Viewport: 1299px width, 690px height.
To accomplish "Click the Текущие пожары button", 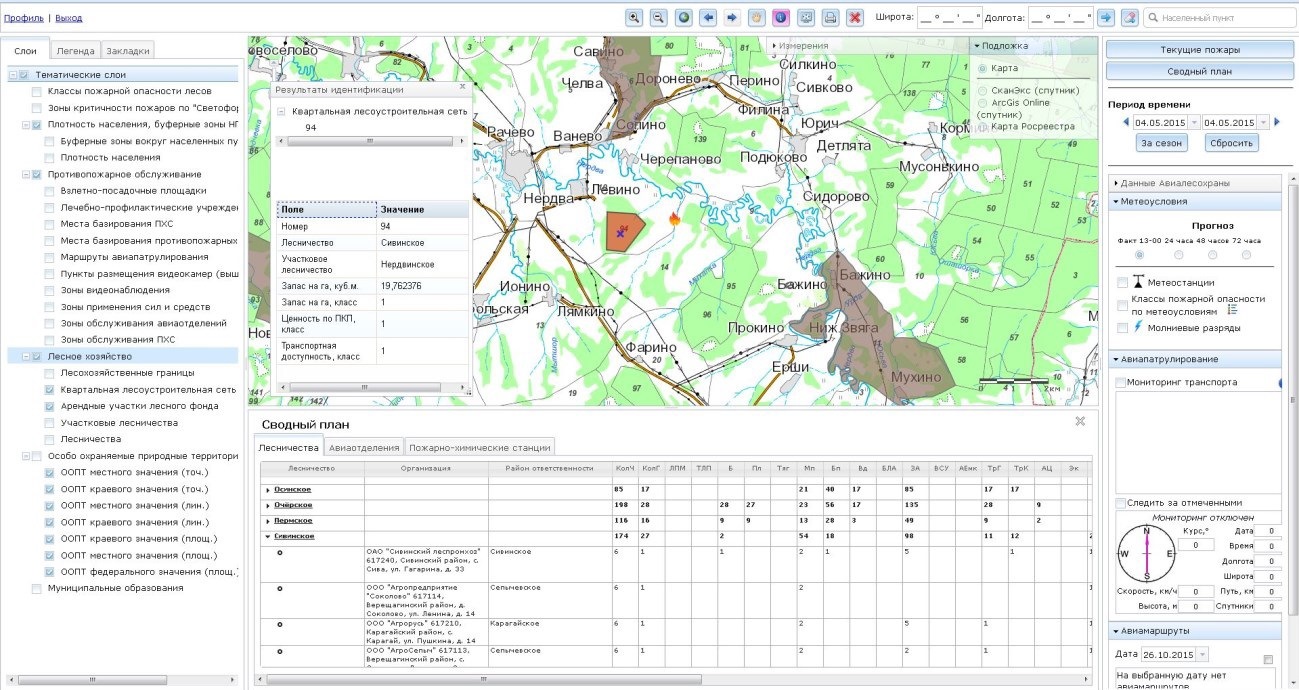I will pyautogui.click(x=1200, y=50).
